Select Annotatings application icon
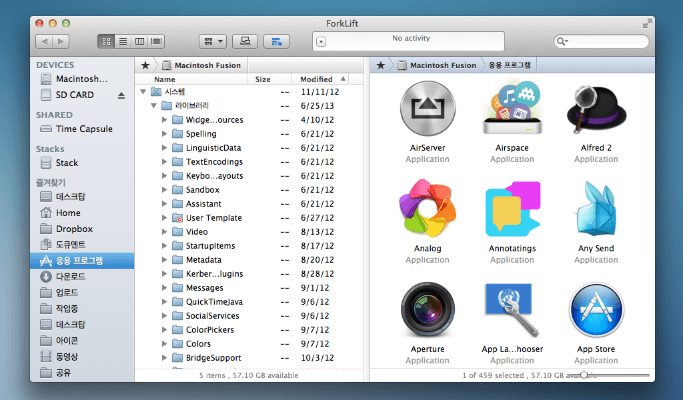The width and height of the screenshot is (683, 400). (x=512, y=209)
